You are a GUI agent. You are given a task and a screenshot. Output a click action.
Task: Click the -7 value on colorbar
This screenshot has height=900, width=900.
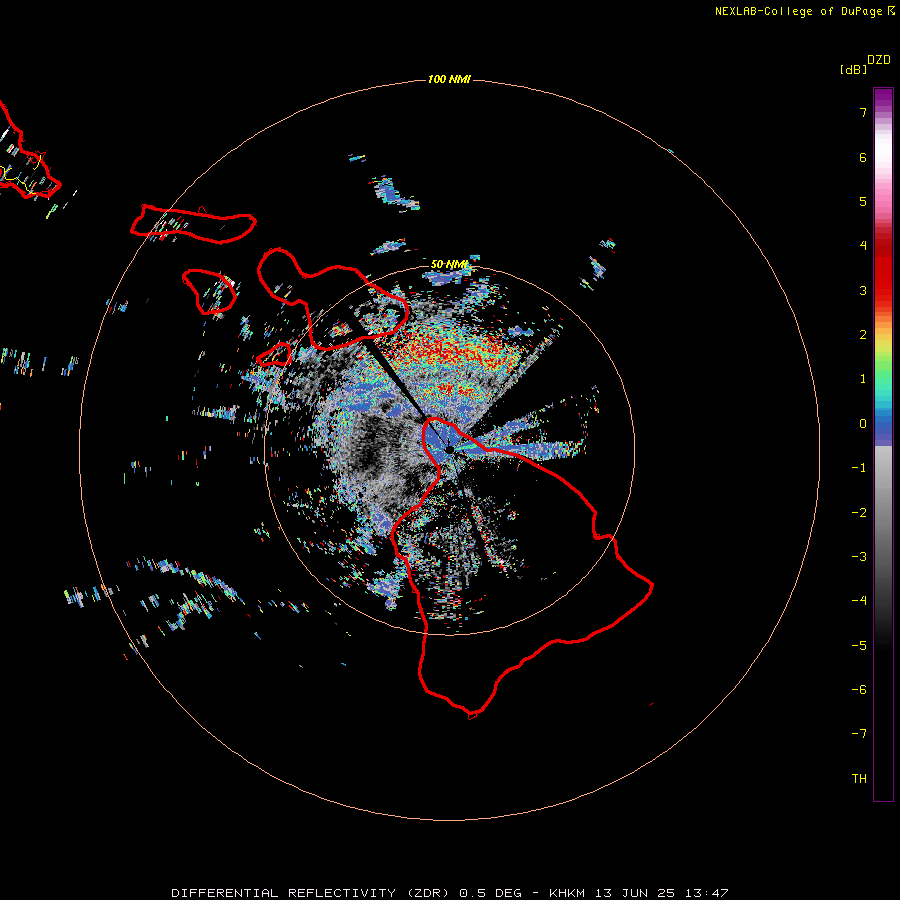[x=859, y=734]
